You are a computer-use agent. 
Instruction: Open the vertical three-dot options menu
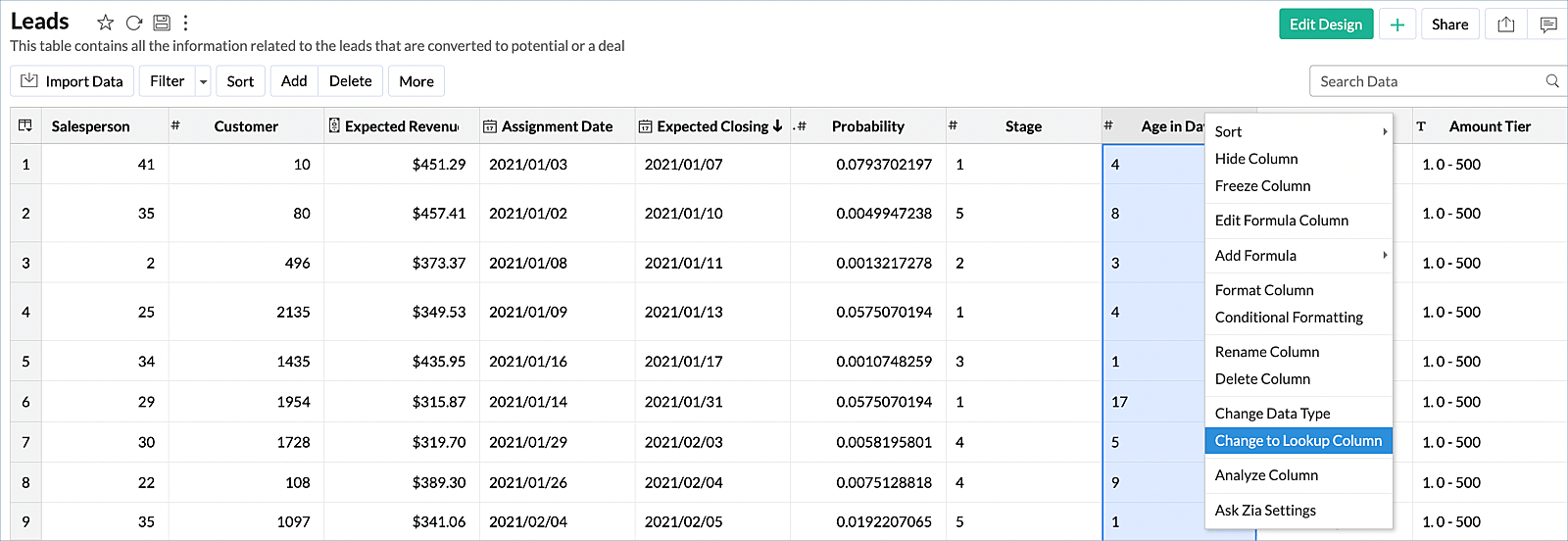185,23
